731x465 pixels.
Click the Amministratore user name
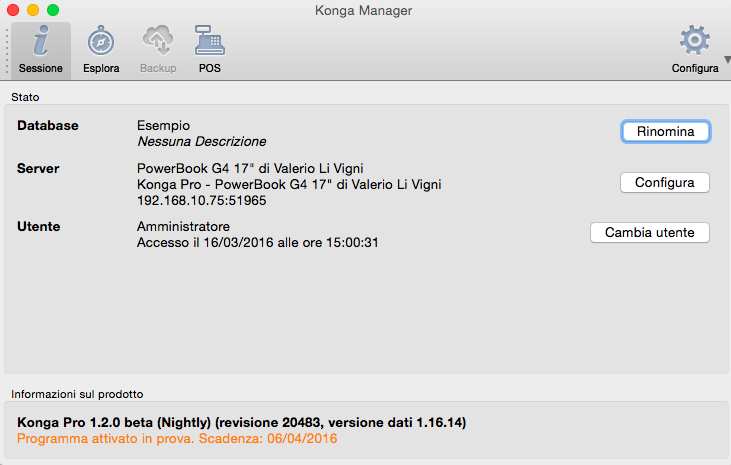(x=183, y=227)
